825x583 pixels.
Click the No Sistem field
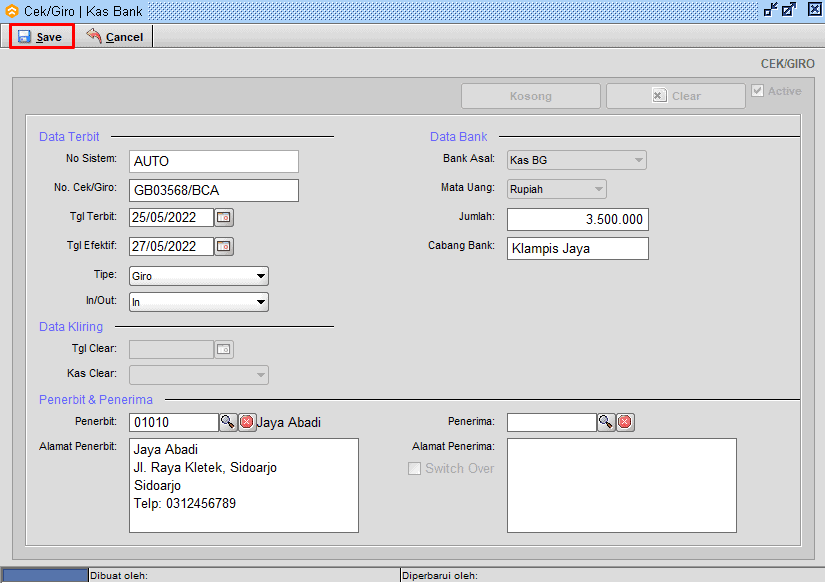tap(214, 161)
